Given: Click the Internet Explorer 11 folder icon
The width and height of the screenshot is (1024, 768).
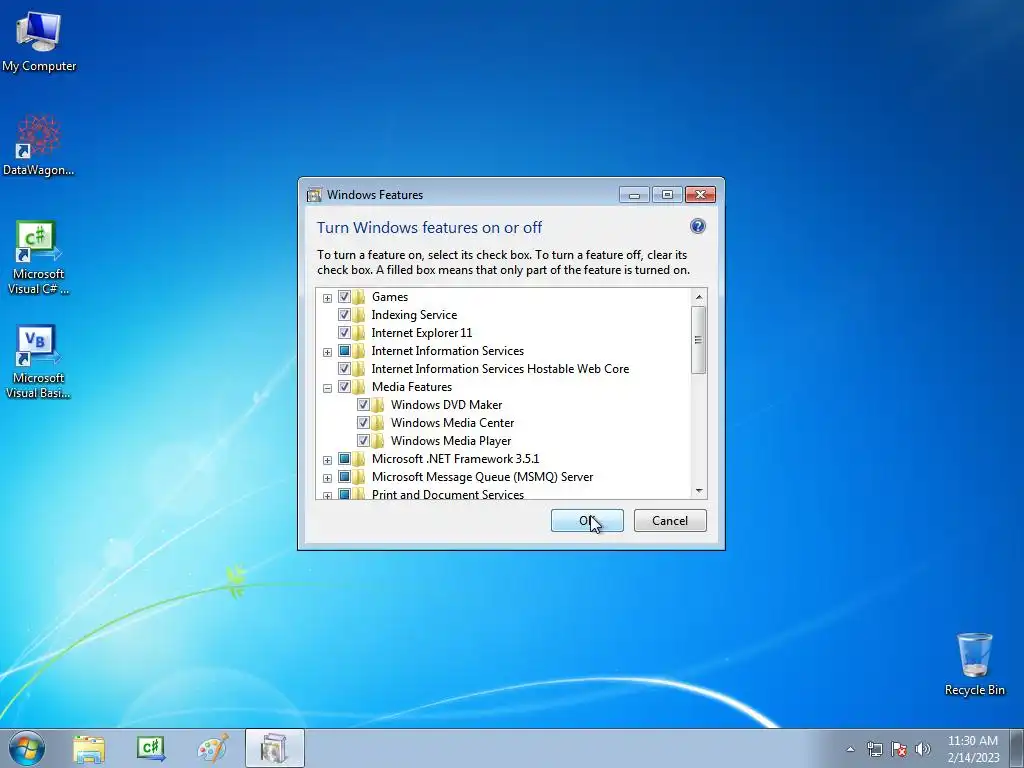Looking at the screenshot, I should [359, 333].
